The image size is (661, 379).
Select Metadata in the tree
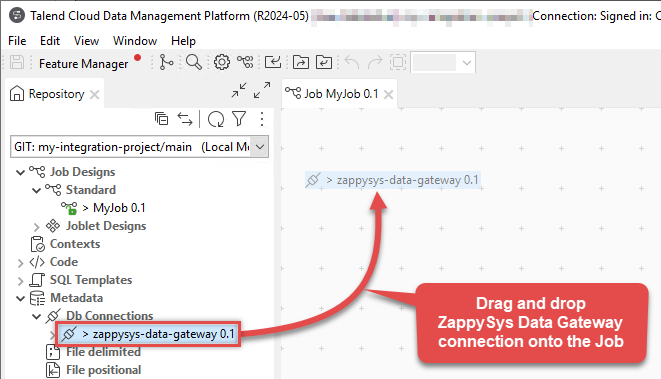[x=76, y=298]
